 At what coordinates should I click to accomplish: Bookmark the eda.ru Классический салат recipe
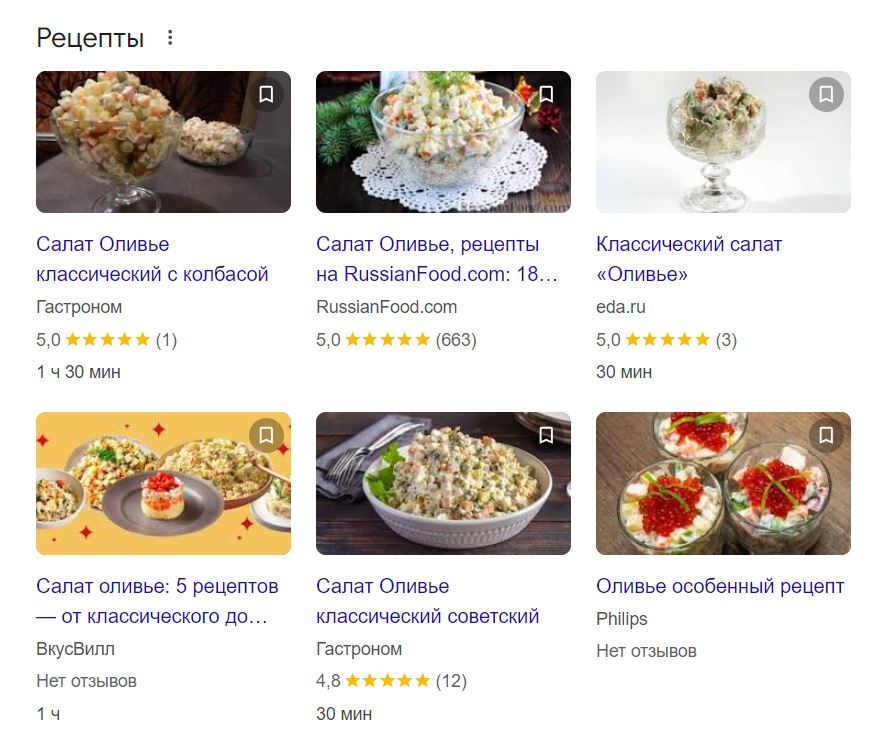click(x=826, y=95)
